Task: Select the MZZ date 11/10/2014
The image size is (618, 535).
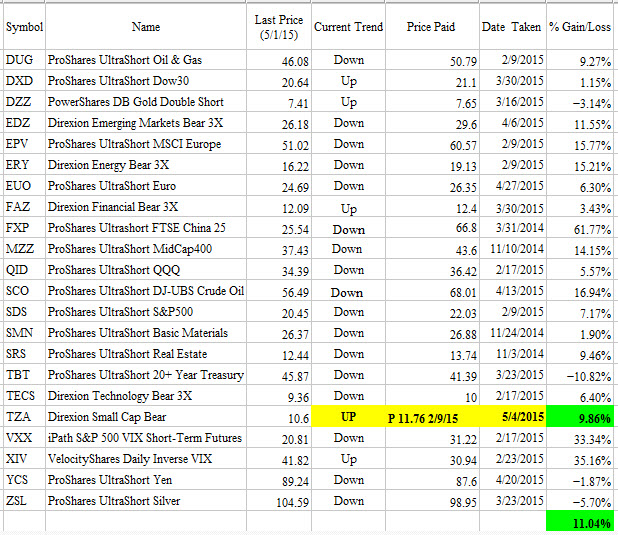Action: (512, 249)
